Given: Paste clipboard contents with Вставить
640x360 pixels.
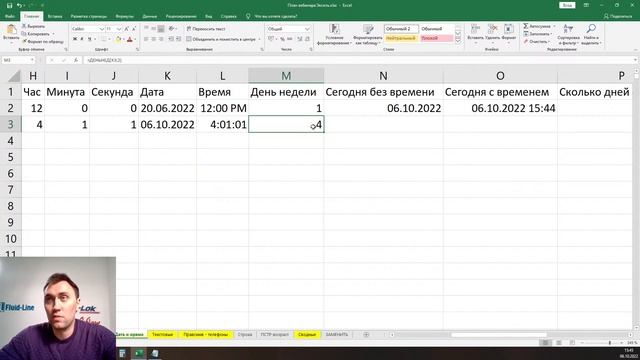Looking at the screenshot, I should coord(11,33).
